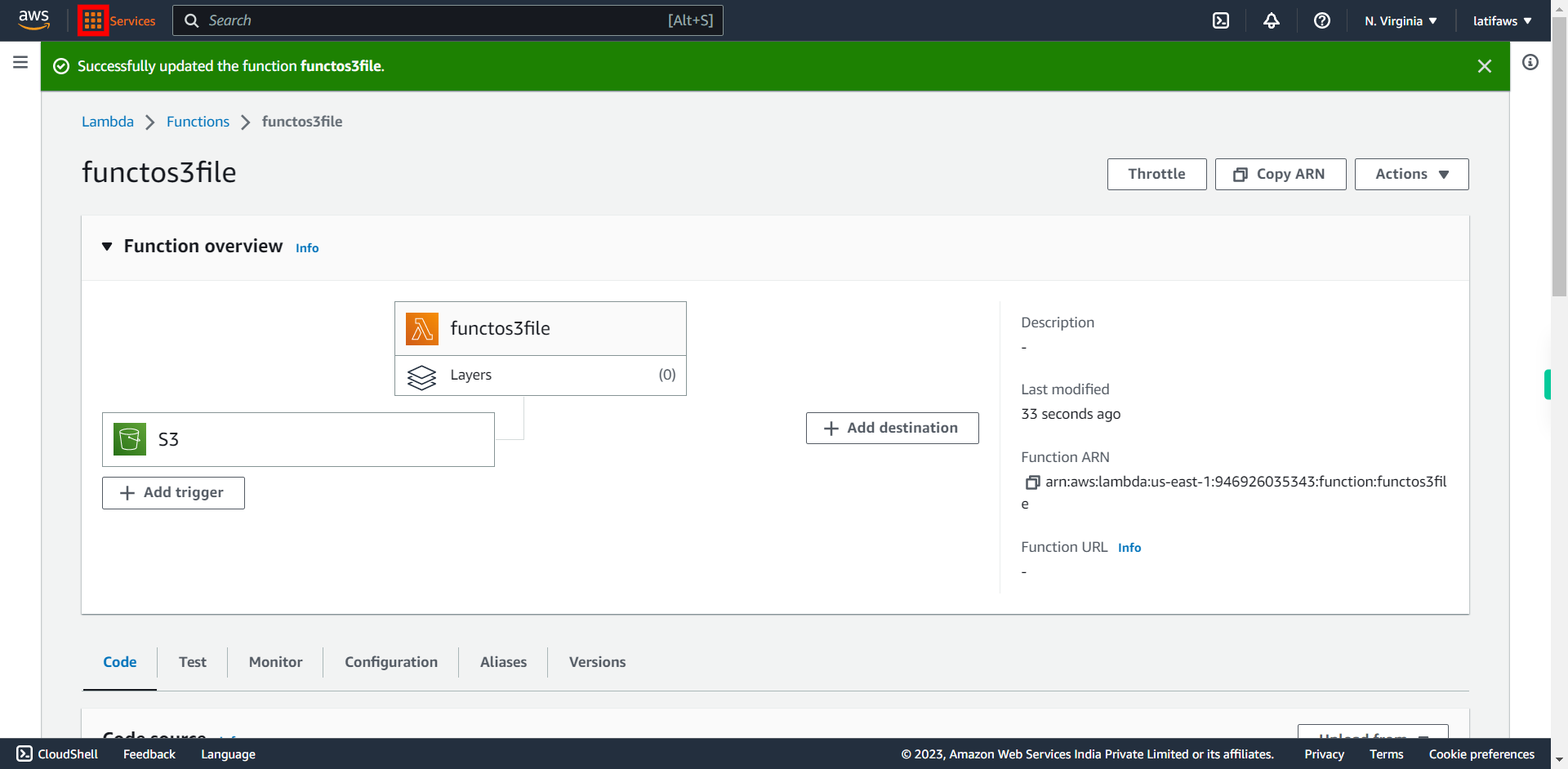1568x769 pixels.
Task: Go to the Functions breadcrumb link
Action: (198, 122)
